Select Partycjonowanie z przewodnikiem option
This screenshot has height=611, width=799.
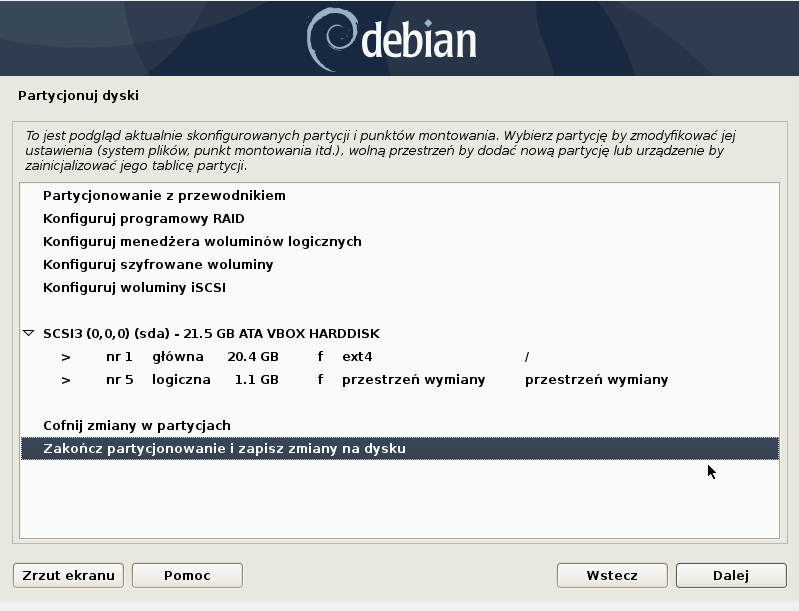(164, 196)
